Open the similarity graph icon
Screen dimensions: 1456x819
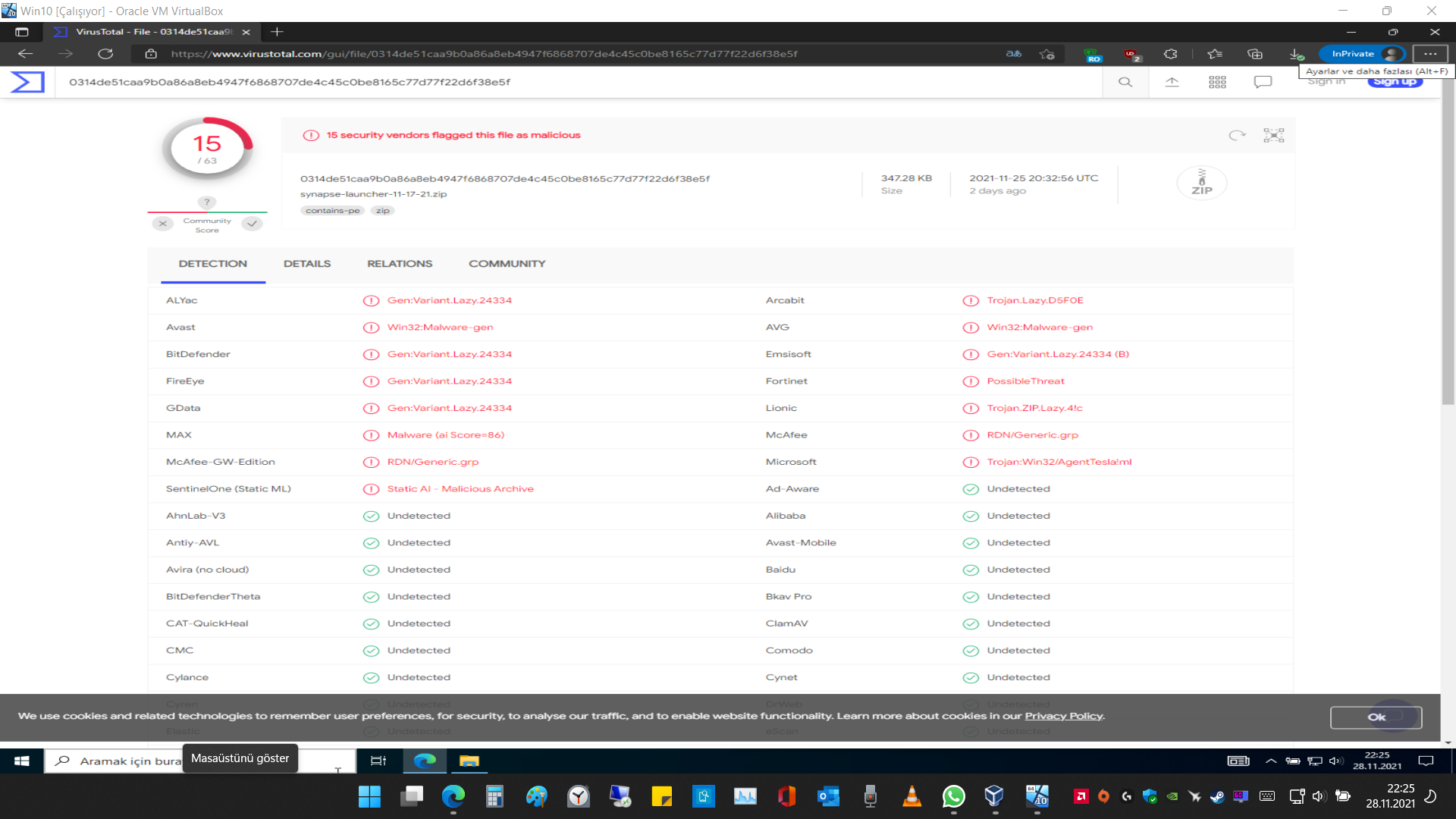1274,135
